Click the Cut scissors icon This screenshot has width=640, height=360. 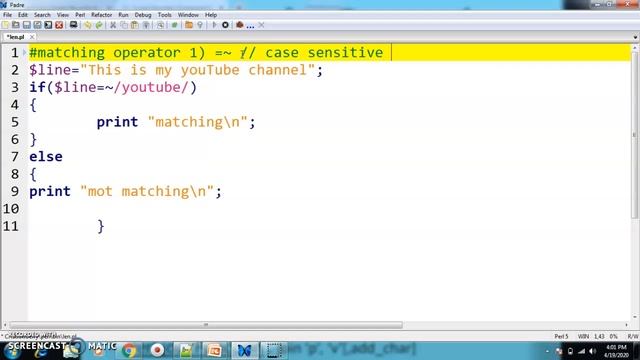pyautogui.click(x=113, y=25)
